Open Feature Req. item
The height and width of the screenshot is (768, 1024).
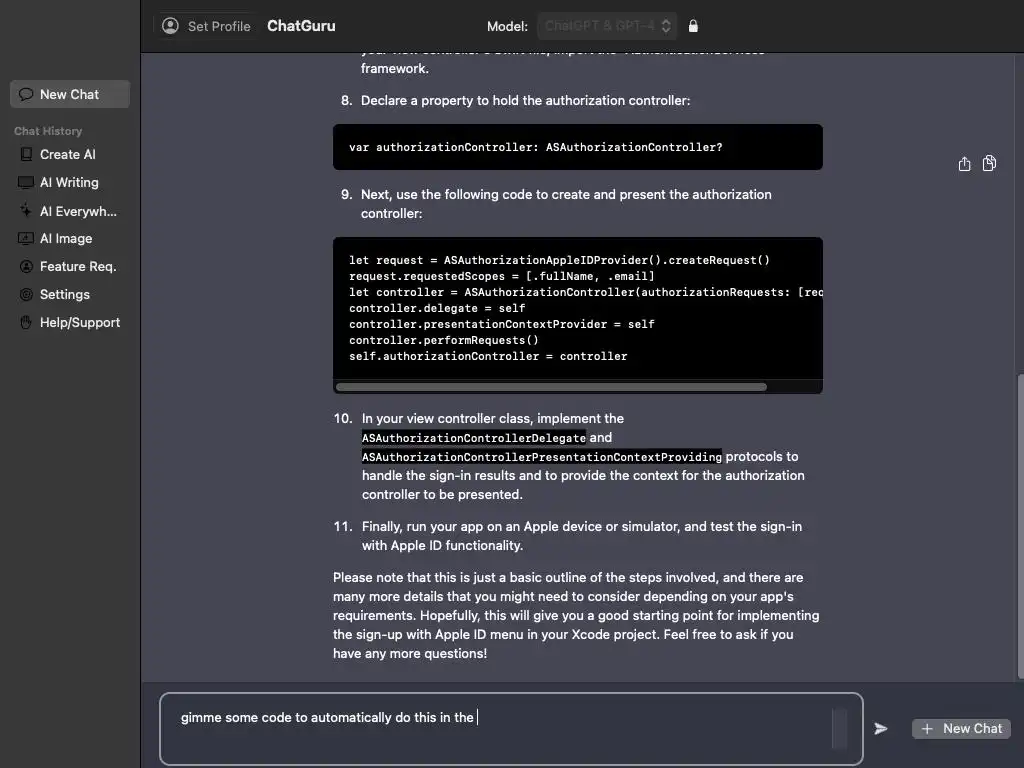click(78, 266)
